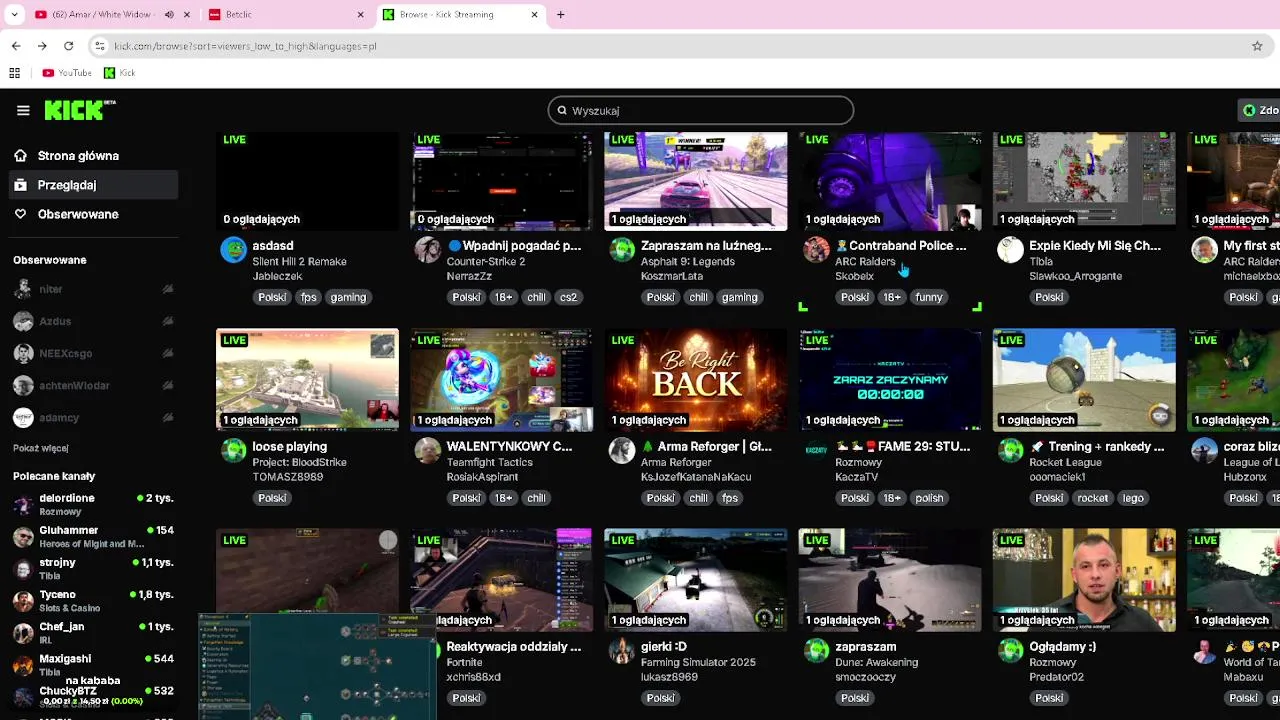The image size is (1280, 720).
Task: Open followed channel adamcy
Action: click(93, 417)
